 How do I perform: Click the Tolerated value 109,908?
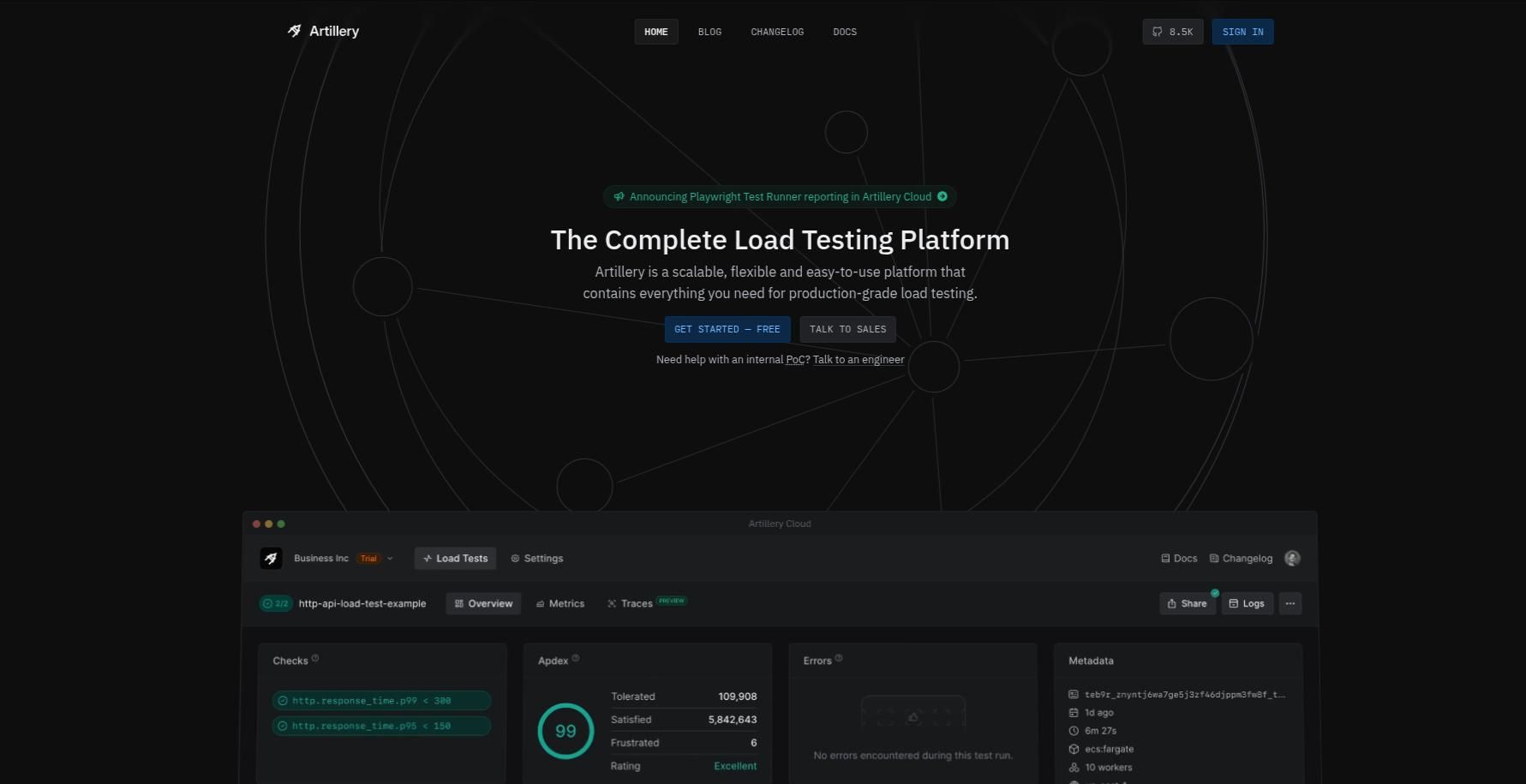point(737,697)
